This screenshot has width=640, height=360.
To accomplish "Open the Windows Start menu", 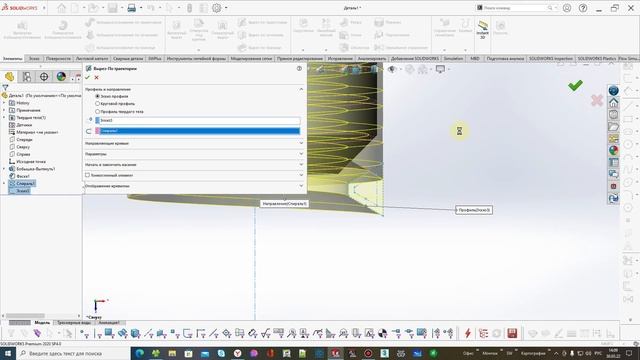I will [x=8, y=353].
